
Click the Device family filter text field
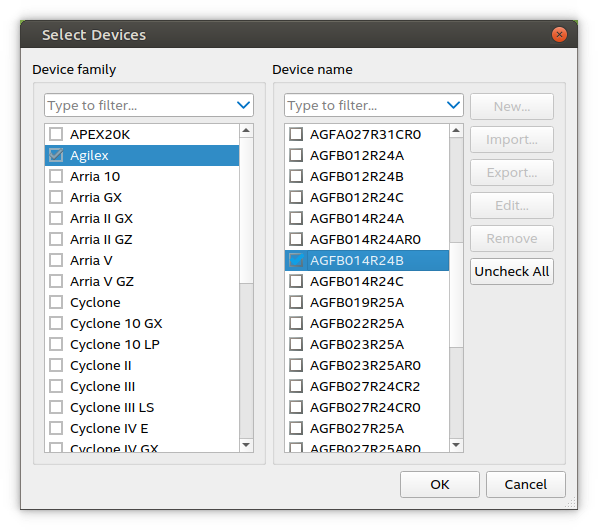139,105
